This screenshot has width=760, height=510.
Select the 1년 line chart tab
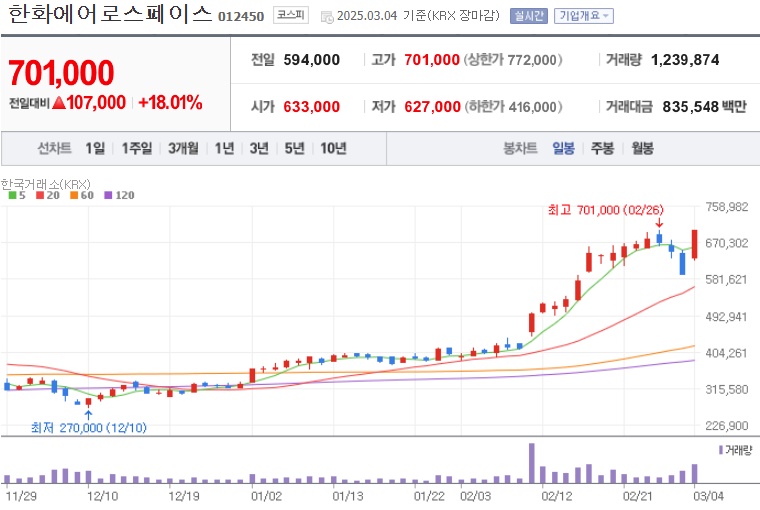pos(224,148)
